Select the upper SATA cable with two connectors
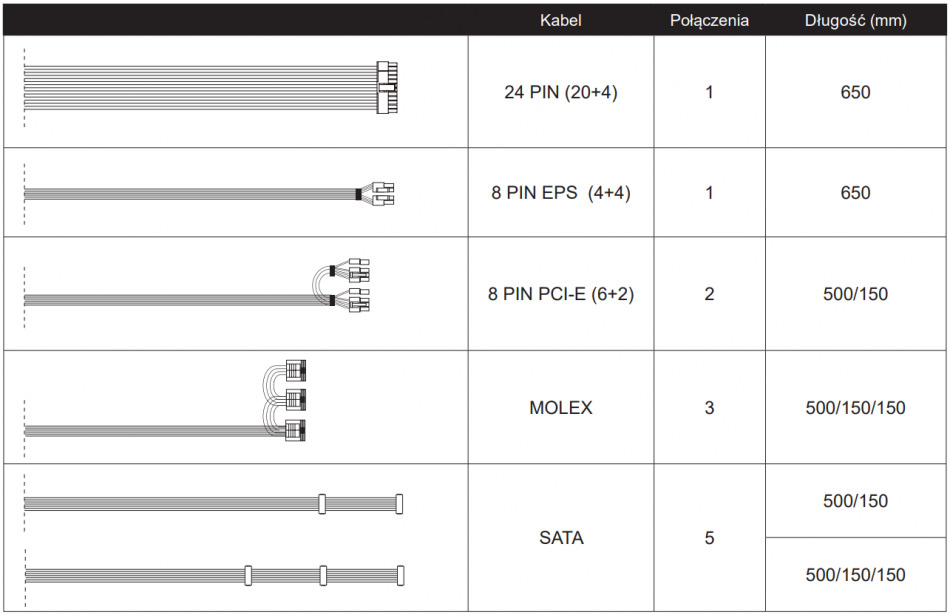This screenshot has height=615, width=950. pos(212,504)
